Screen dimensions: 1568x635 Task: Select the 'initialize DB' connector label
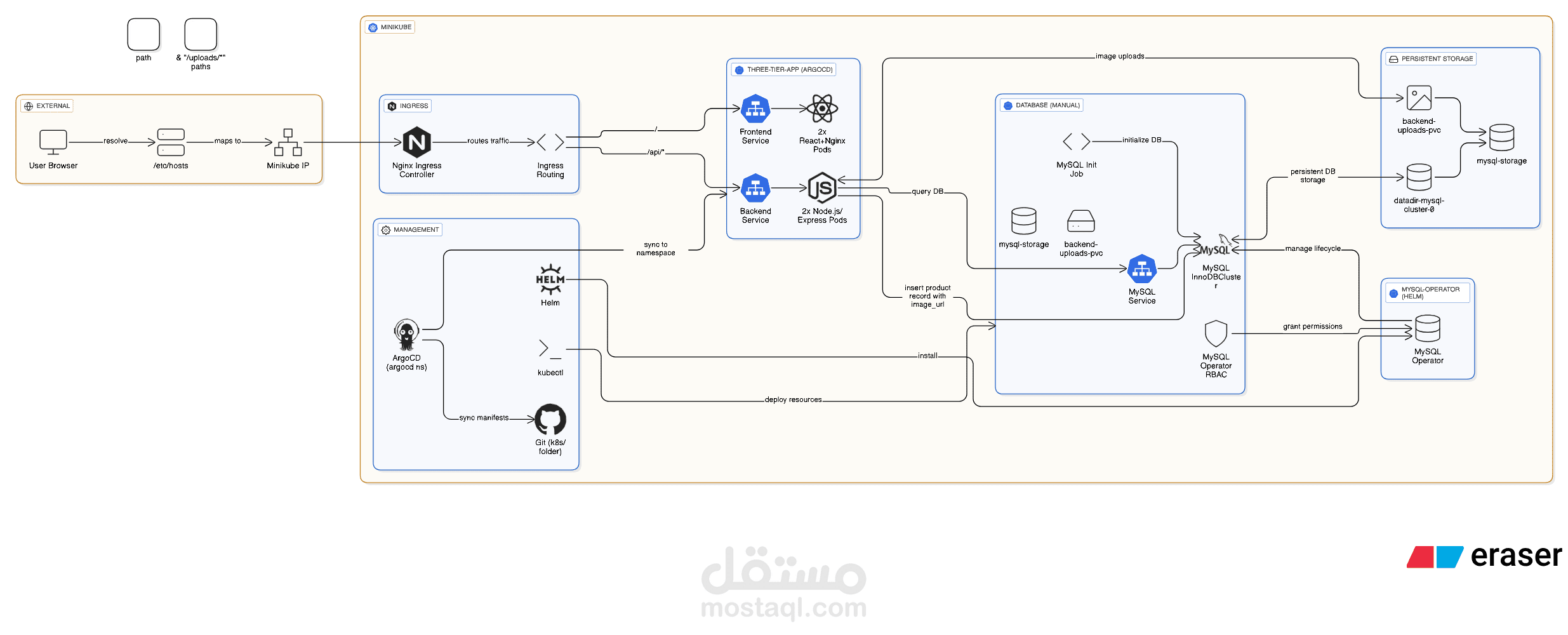pyautogui.click(x=1142, y=140)
